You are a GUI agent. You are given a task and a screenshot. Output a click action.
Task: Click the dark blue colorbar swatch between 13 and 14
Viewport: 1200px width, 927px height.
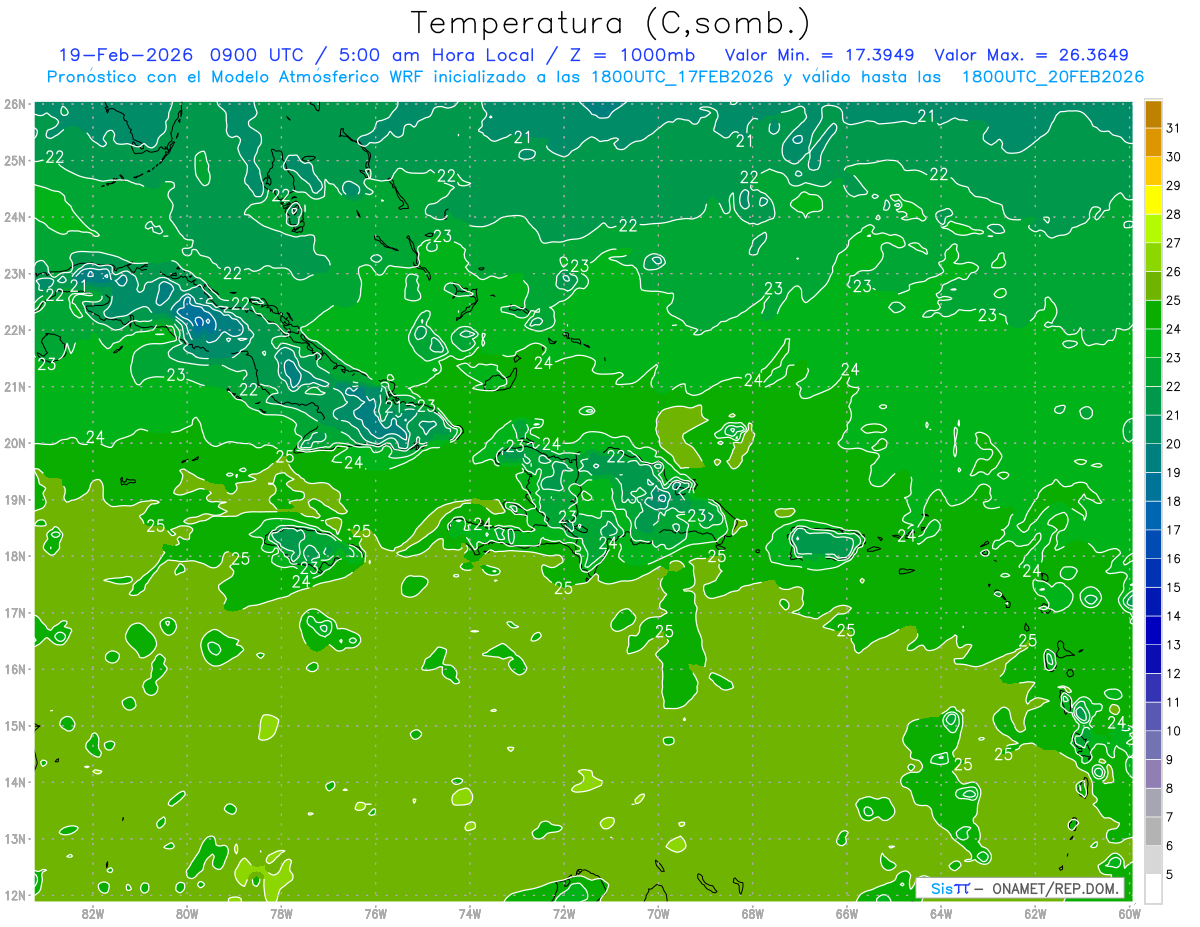coord(1153,630)
